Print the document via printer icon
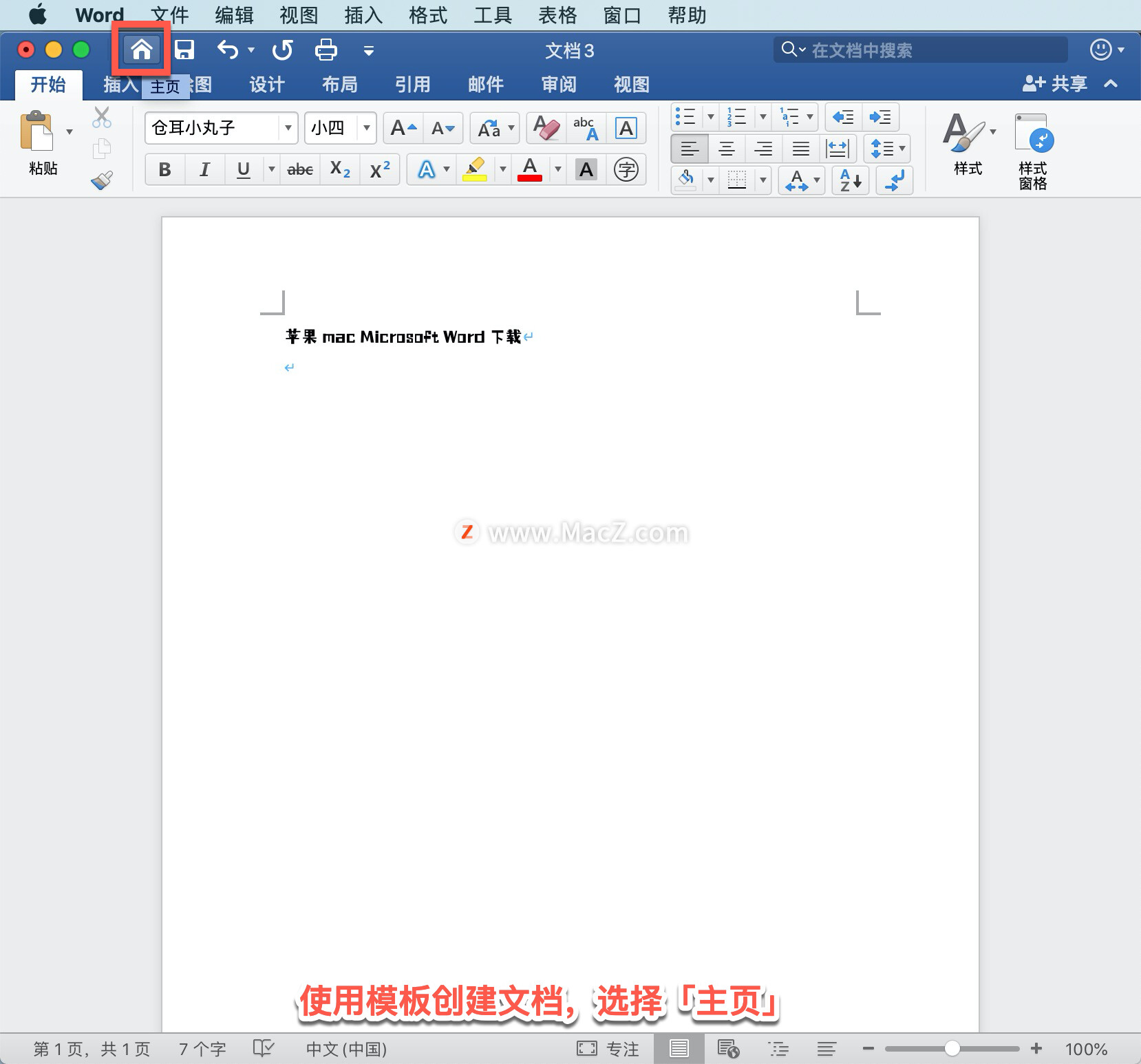Image resolution: width=1141 pixels, height=1064 pixels. point(326,50)
